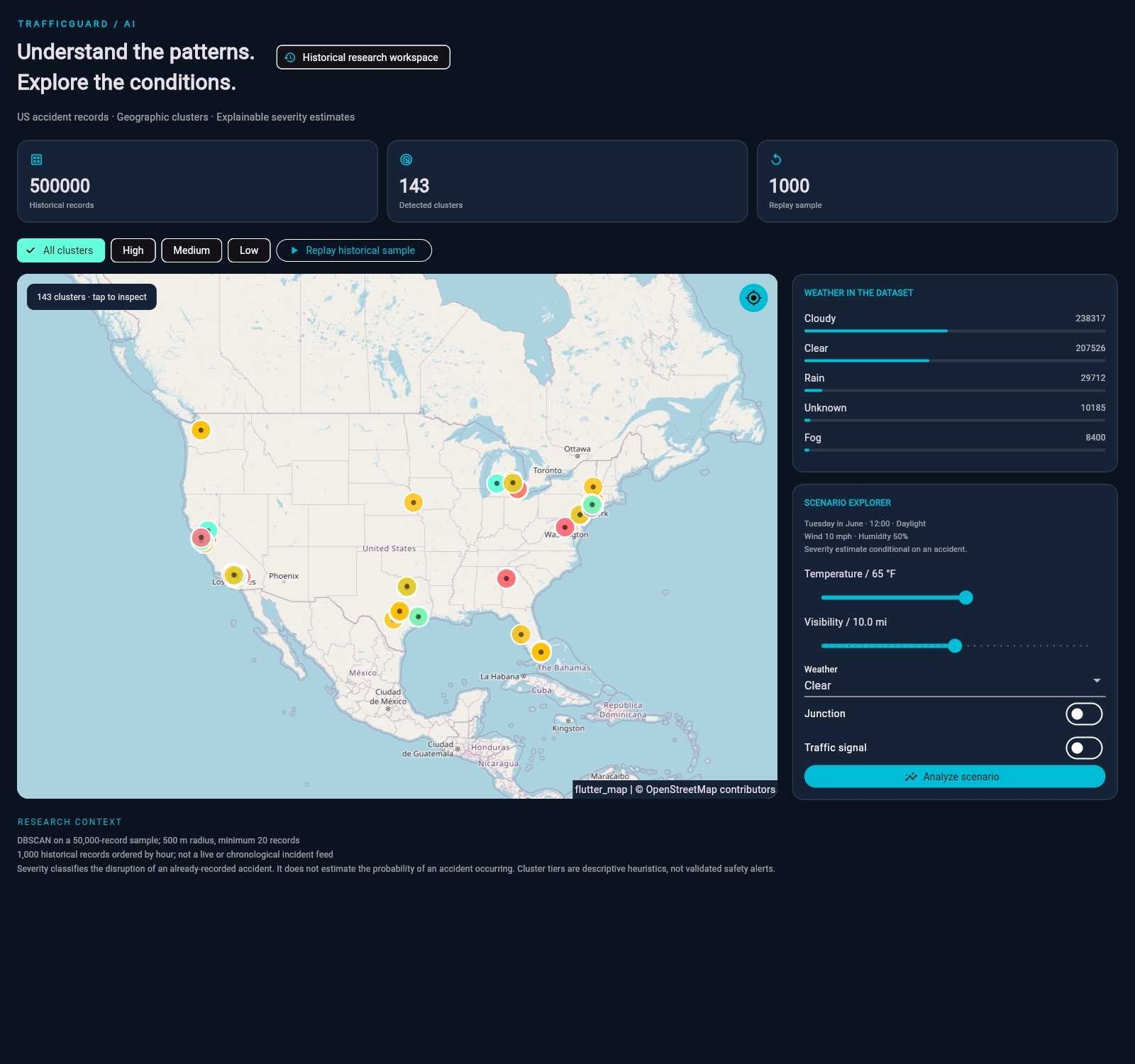Click the Analyze scenario button
This screenshot has height=1064, width=1135.
coord(954,777)
